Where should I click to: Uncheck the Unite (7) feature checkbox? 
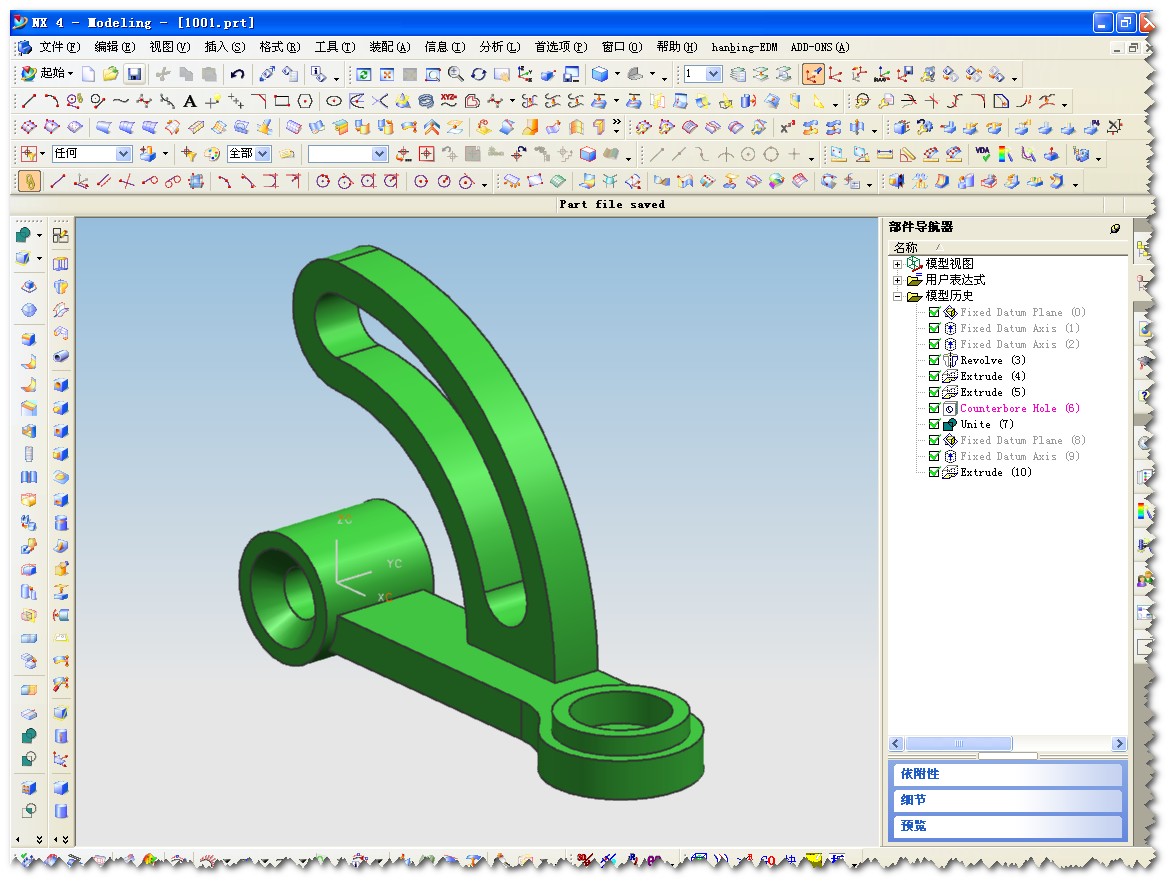point(934,424)
